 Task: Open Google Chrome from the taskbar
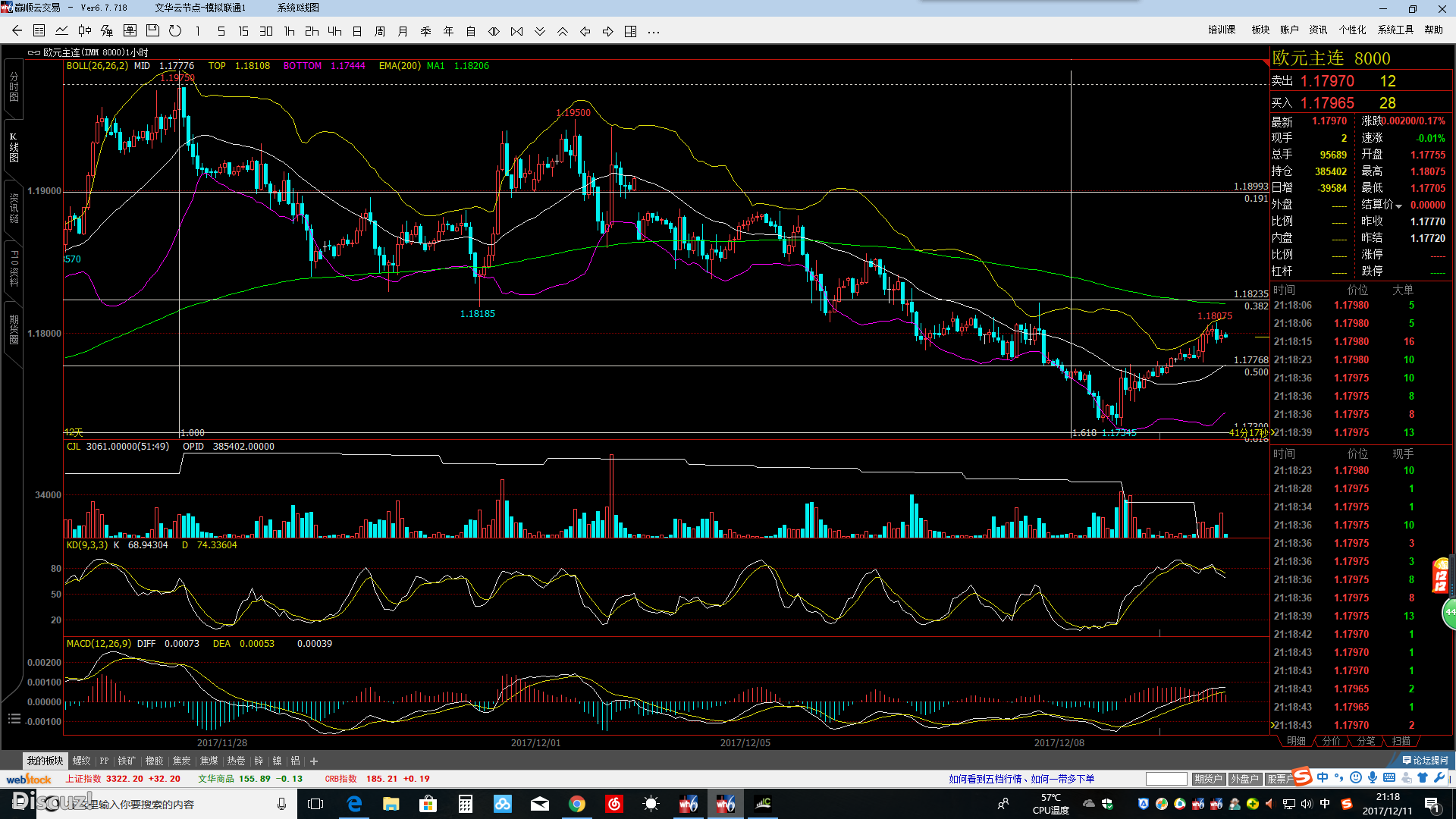[577, 804]
